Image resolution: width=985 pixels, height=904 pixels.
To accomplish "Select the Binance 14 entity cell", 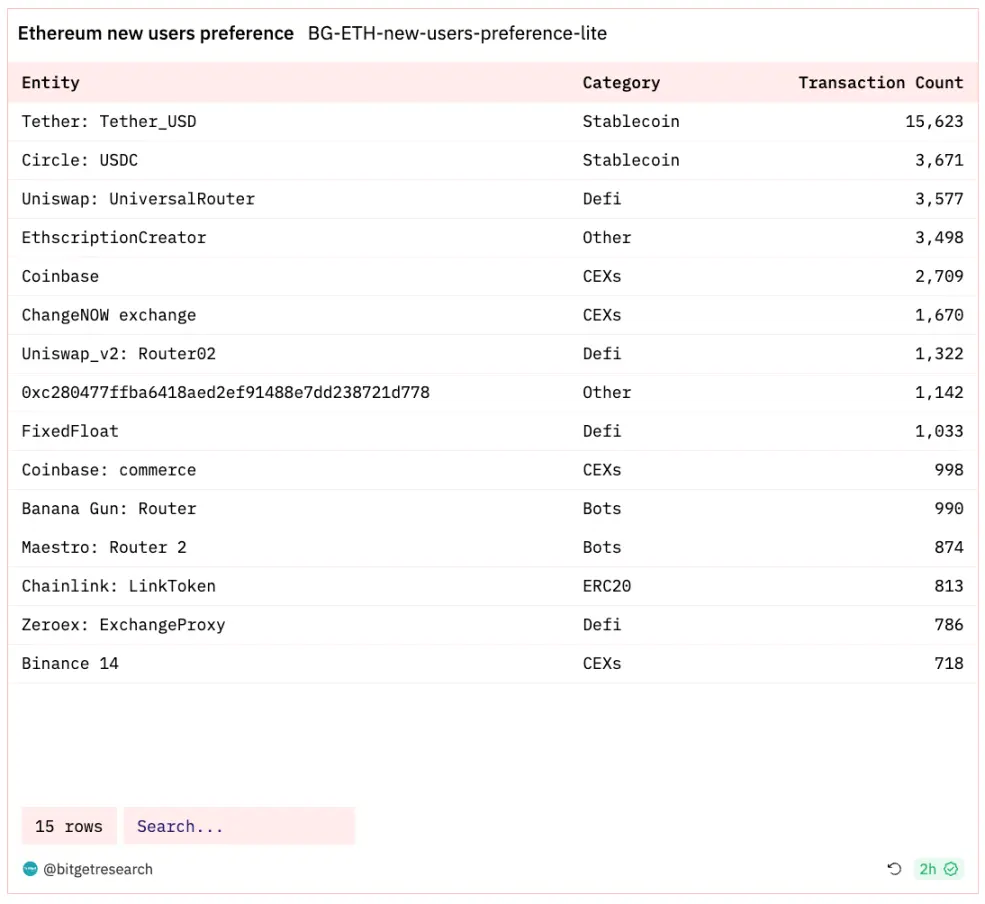I will coord(70,664).
